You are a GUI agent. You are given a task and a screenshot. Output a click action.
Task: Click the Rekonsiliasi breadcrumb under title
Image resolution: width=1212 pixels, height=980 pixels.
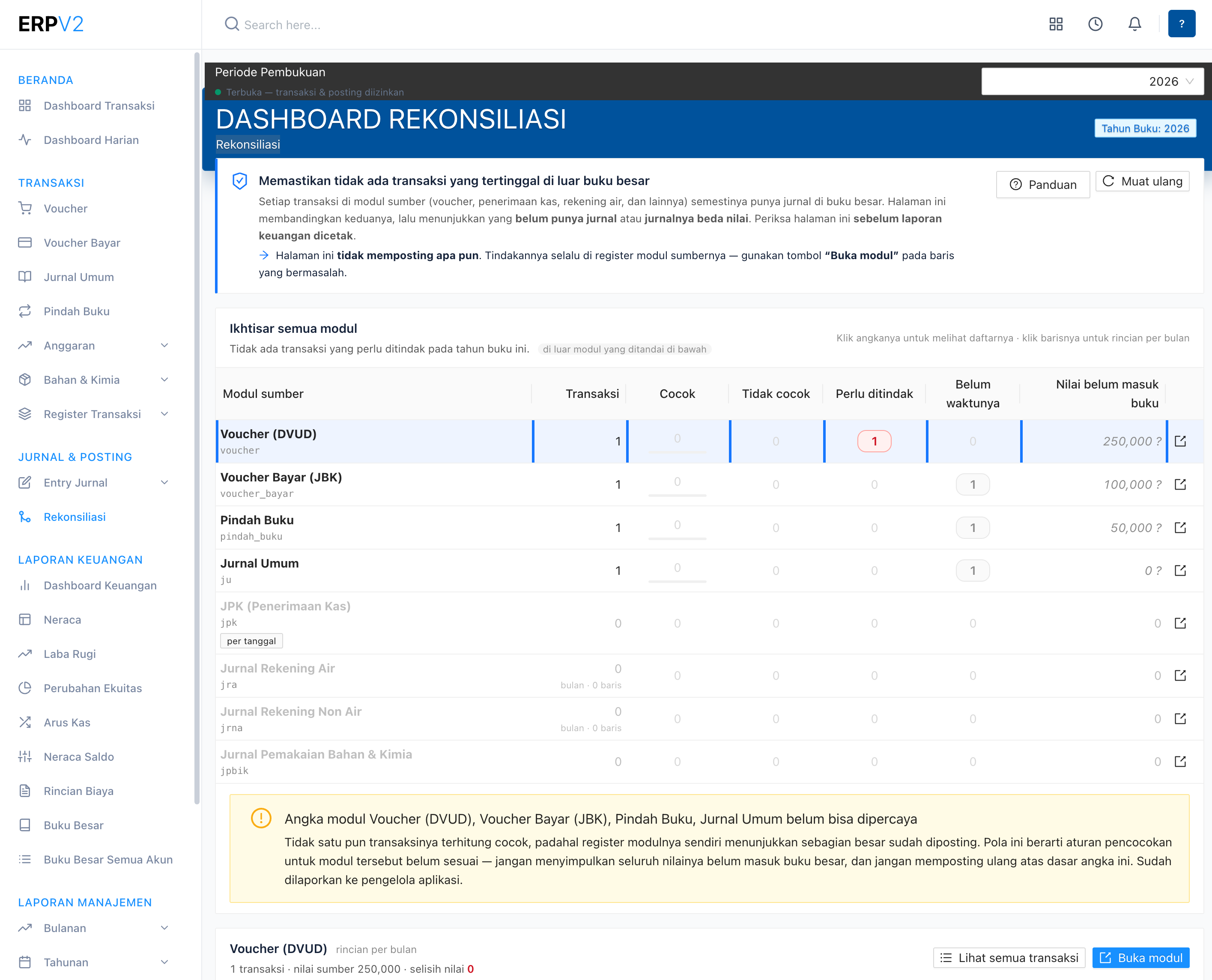(x=248, y=144)
